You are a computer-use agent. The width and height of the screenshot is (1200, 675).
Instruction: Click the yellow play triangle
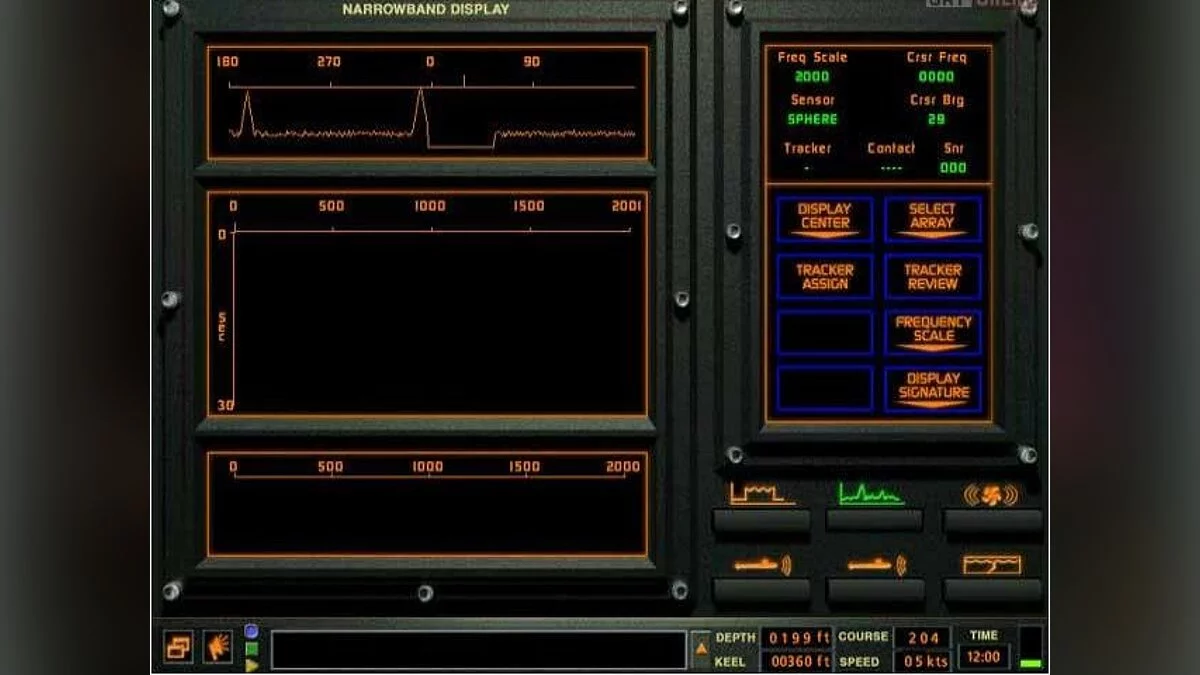251,665
